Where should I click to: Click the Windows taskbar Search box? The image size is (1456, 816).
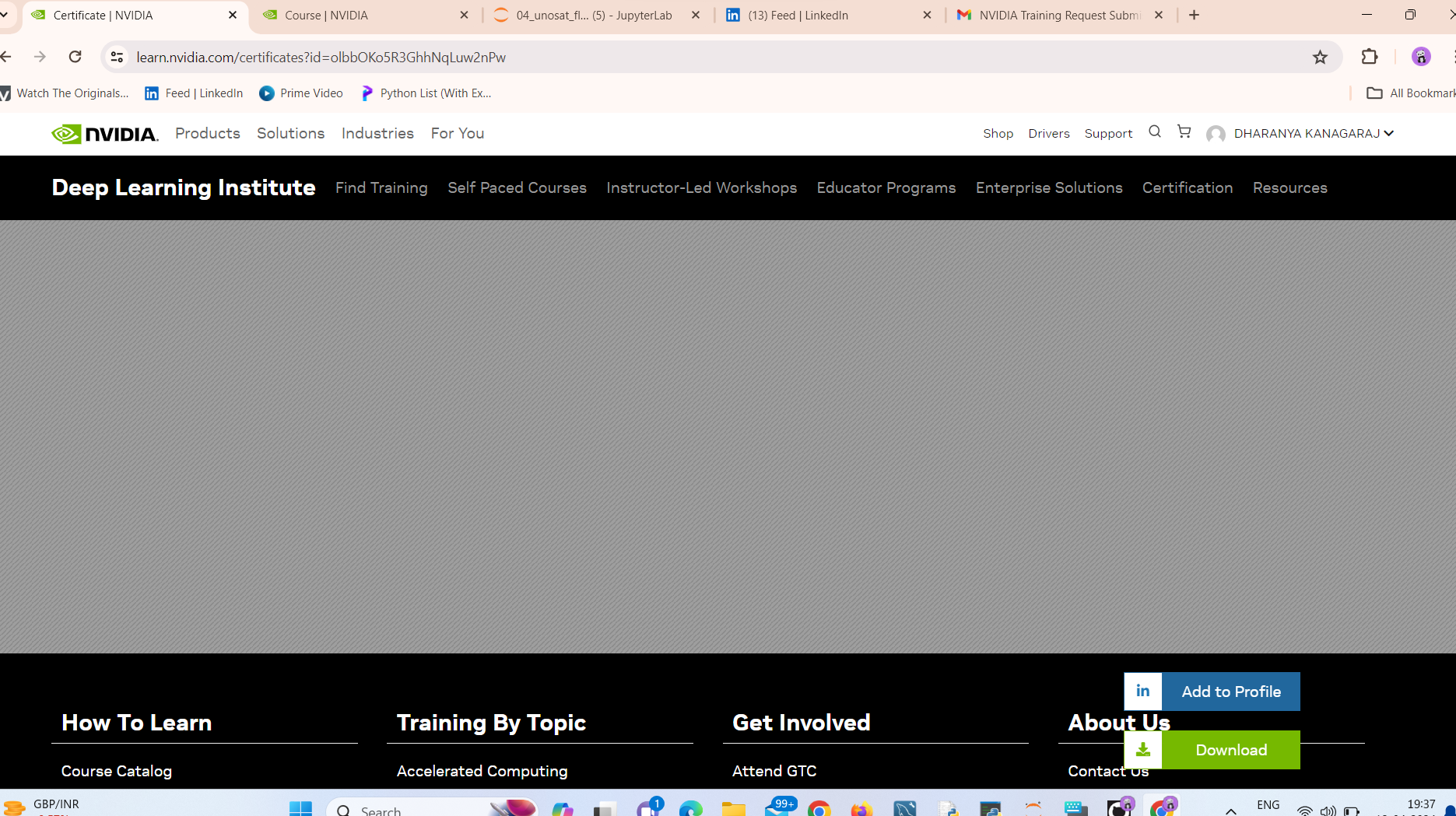pyautogui.click(x=432, y=809)
